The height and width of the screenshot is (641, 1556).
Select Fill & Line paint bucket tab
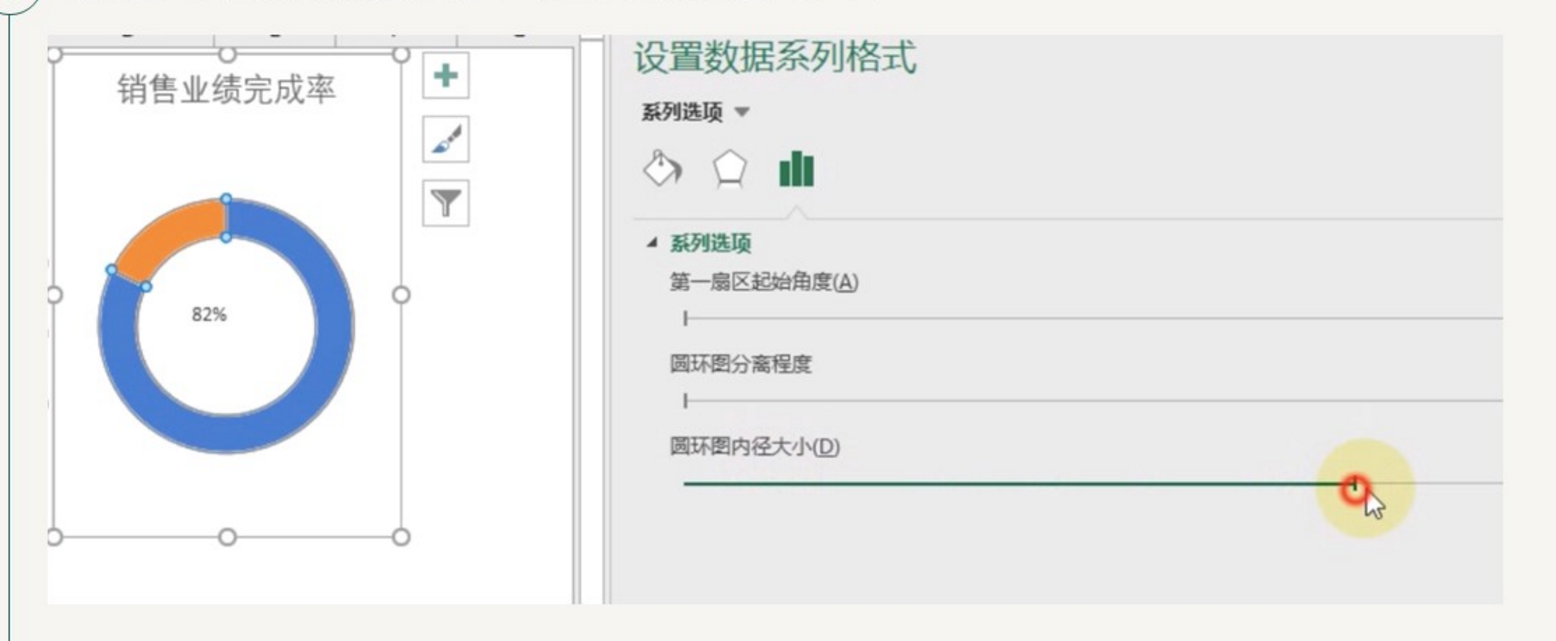(x=662, y=169)
